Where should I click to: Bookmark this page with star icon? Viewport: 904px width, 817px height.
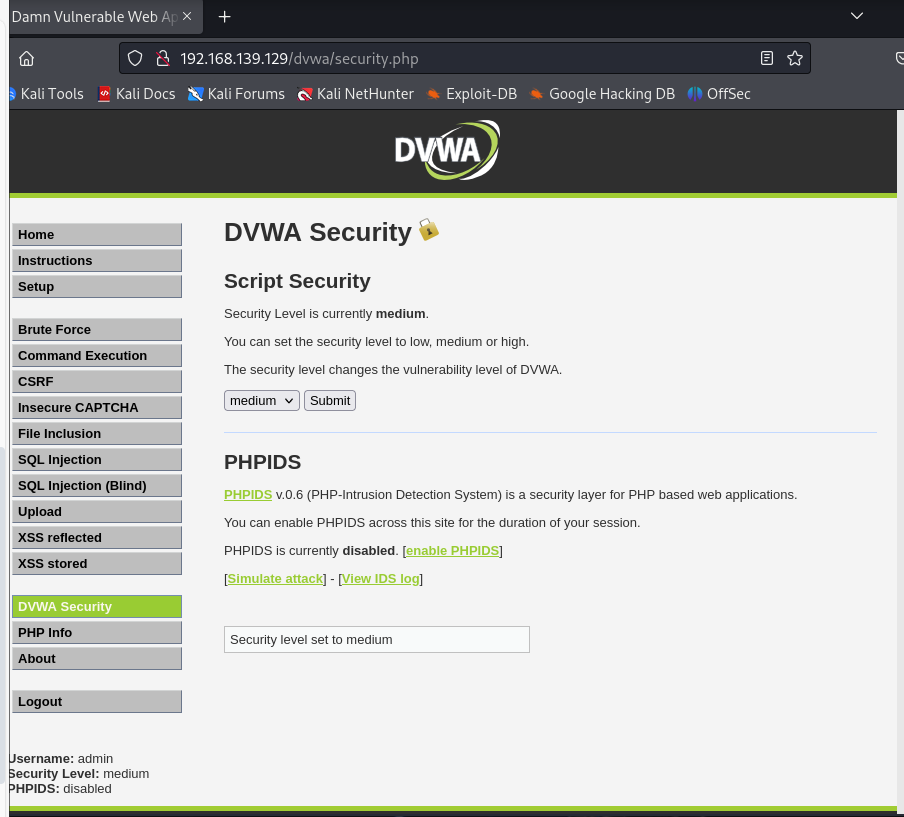pyautogui.click(x=795, y=58)
